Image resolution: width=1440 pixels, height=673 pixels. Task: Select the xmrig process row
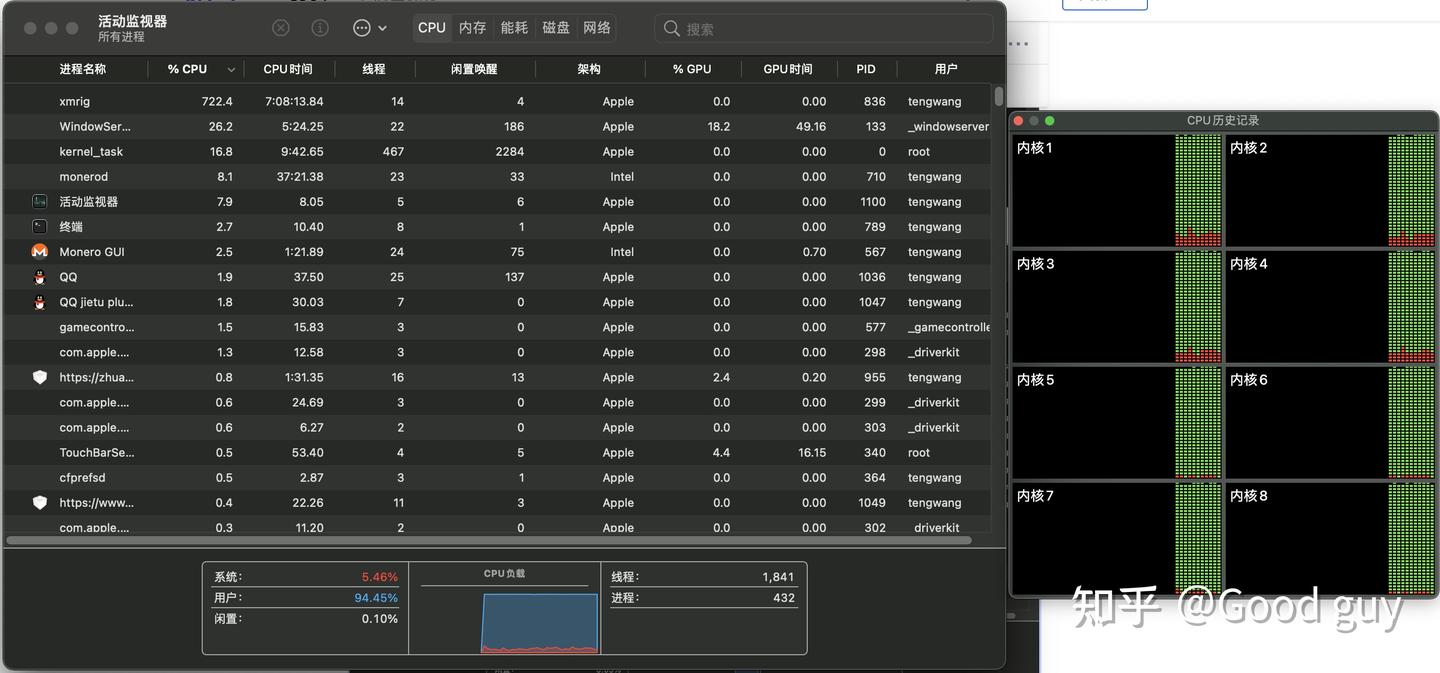click(498, 101)
